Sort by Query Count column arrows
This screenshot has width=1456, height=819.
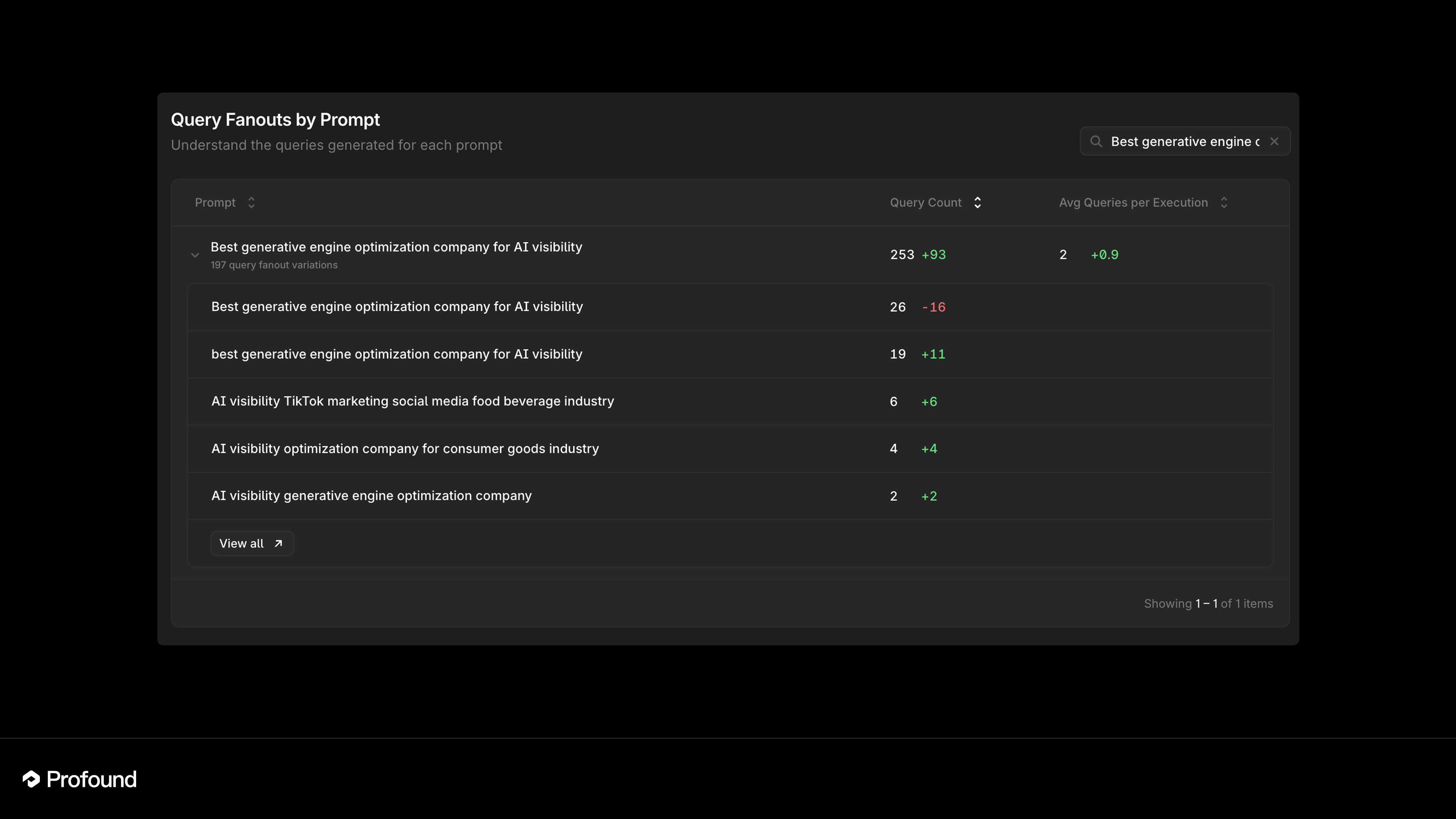pos(977,202)
